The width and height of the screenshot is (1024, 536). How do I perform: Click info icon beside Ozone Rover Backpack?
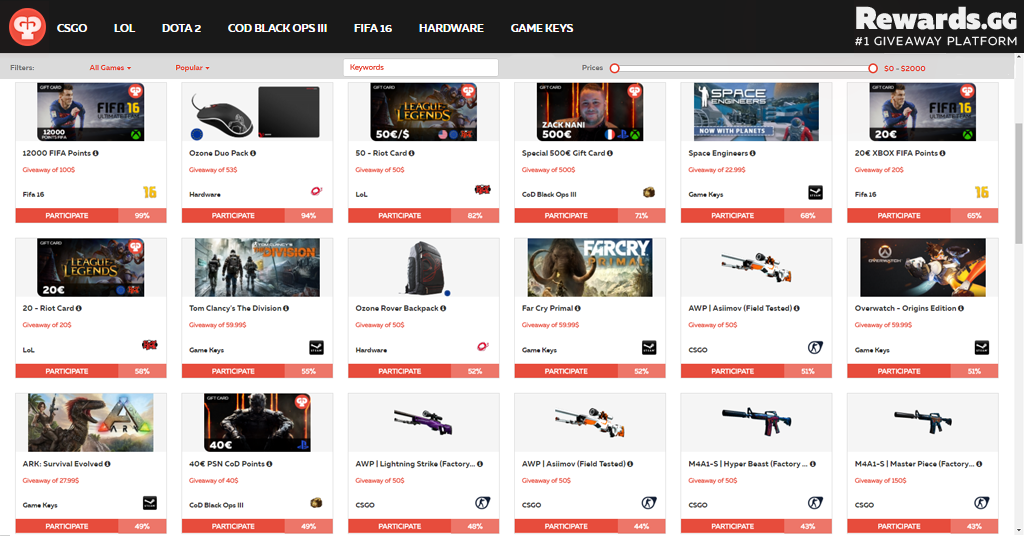tap(443, 308)
